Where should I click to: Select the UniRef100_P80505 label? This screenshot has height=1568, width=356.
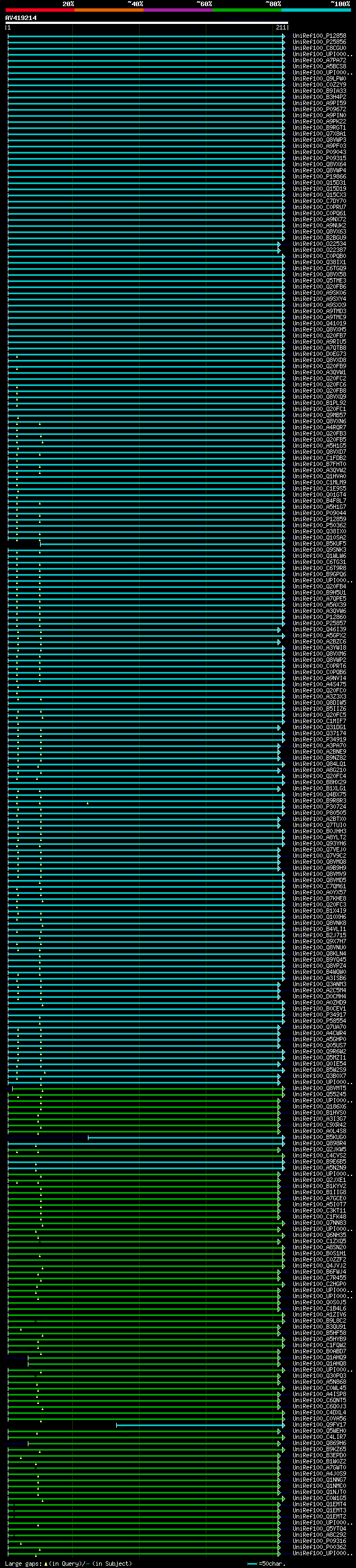[319, 813]
